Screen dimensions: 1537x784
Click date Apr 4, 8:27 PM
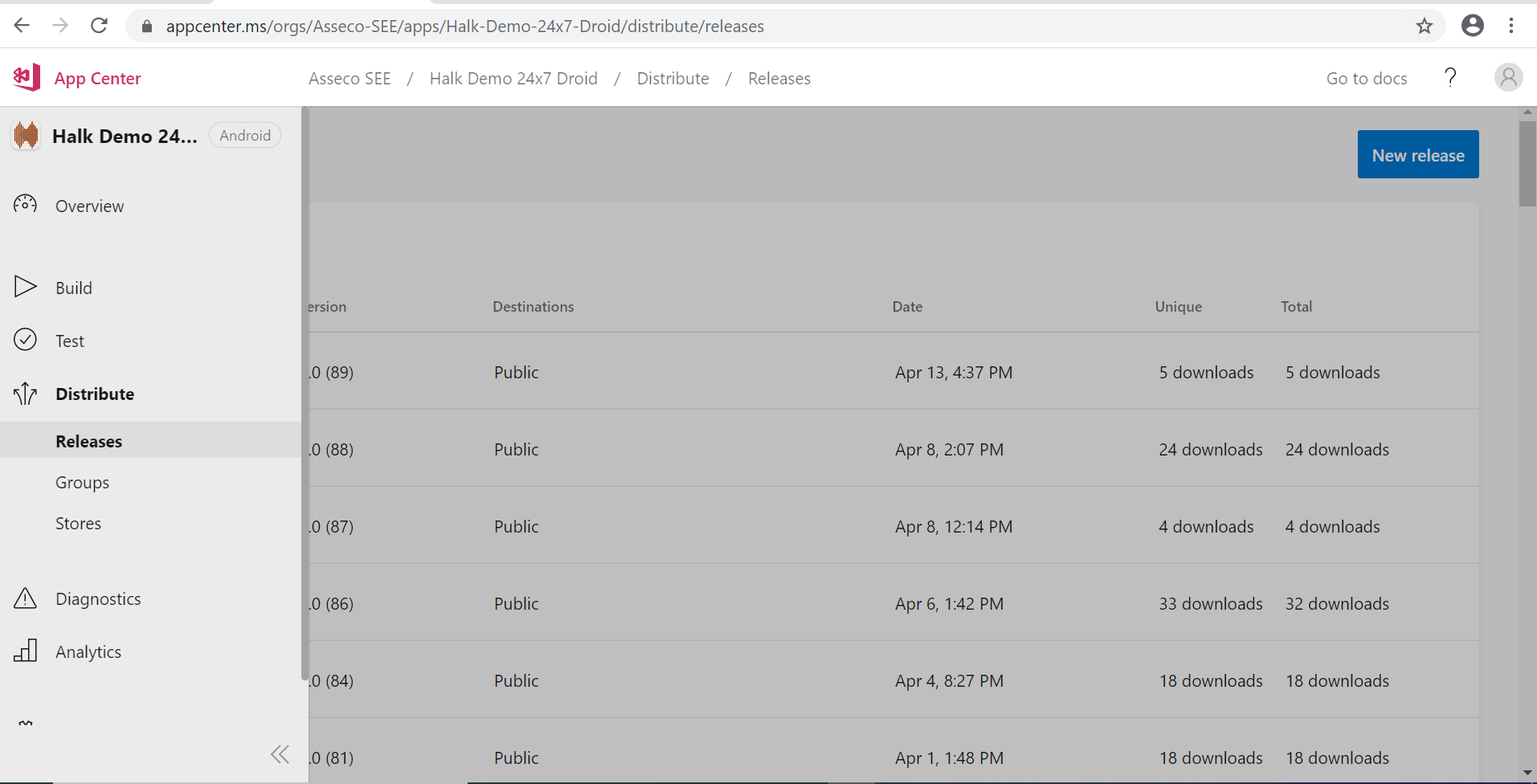[949, 680]
